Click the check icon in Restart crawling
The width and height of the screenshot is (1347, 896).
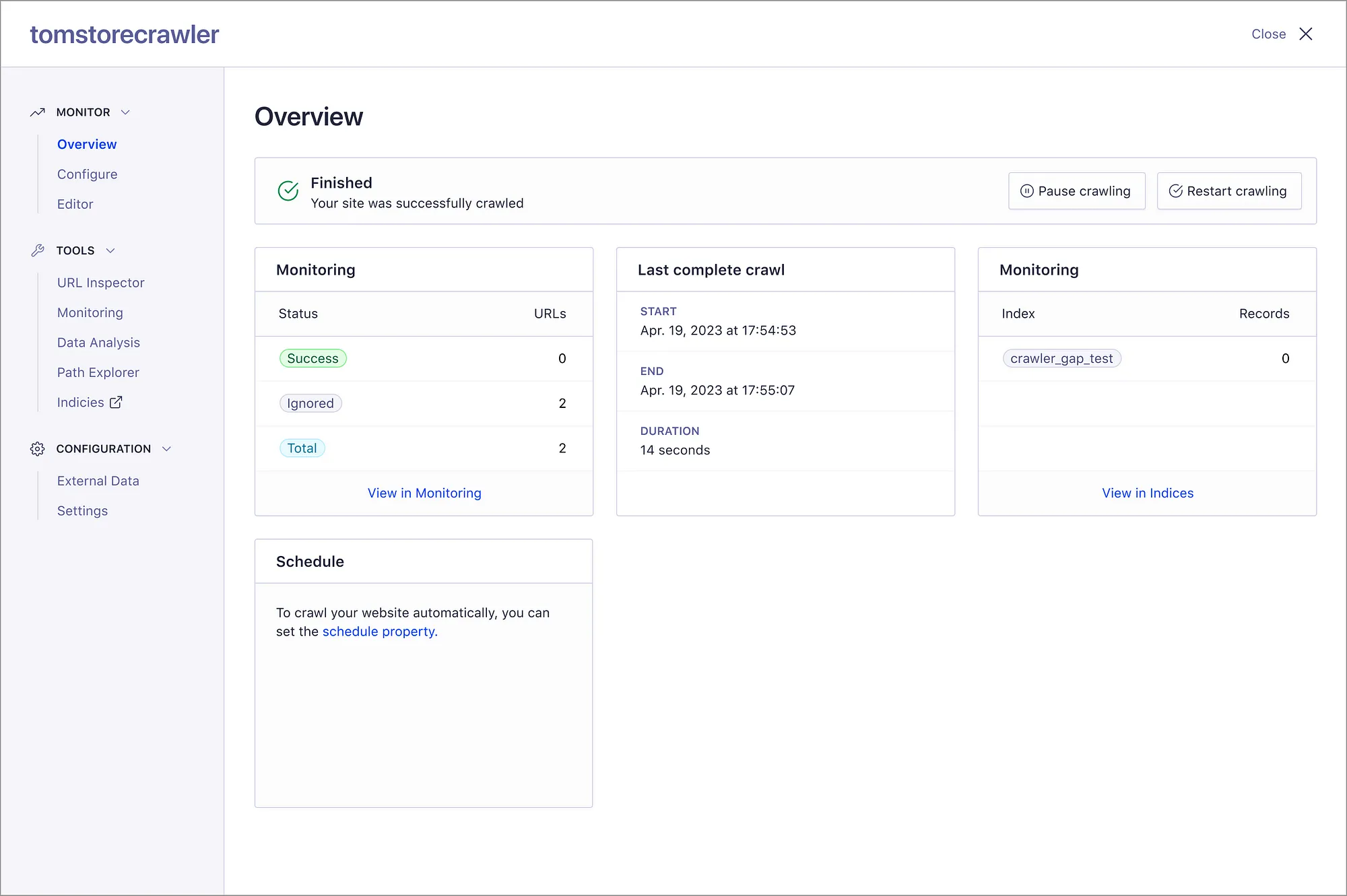[x=1175, y=191]
